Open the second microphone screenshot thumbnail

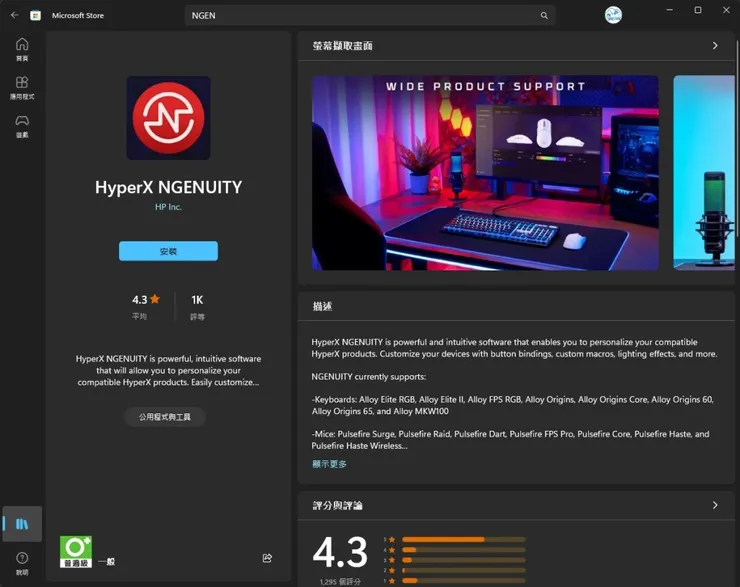tap(704, 173)
